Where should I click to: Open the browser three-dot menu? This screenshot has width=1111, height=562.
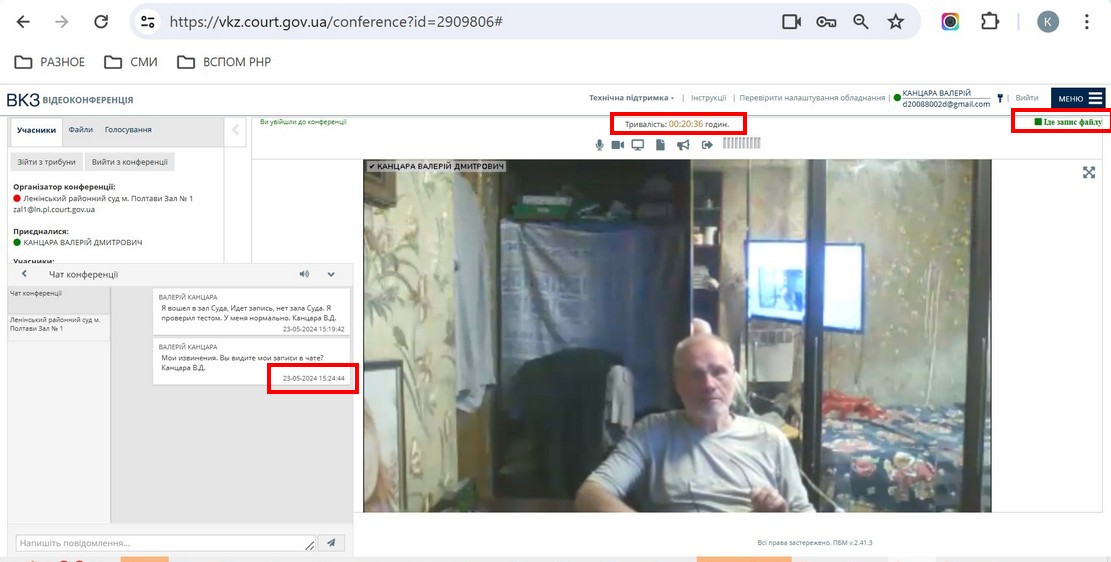point(1086,21)
